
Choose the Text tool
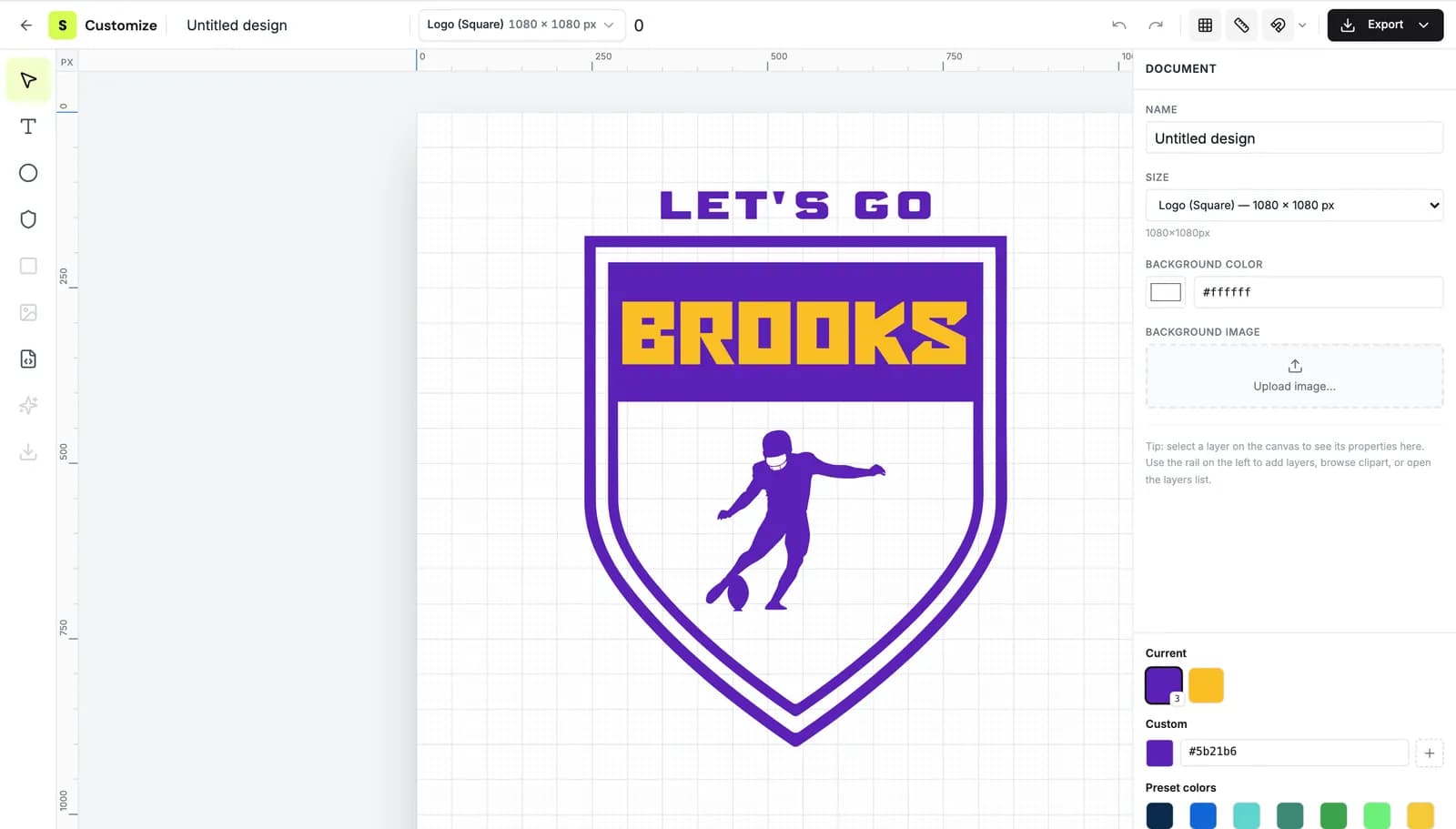pyautogui.click(x=28, y=126)
